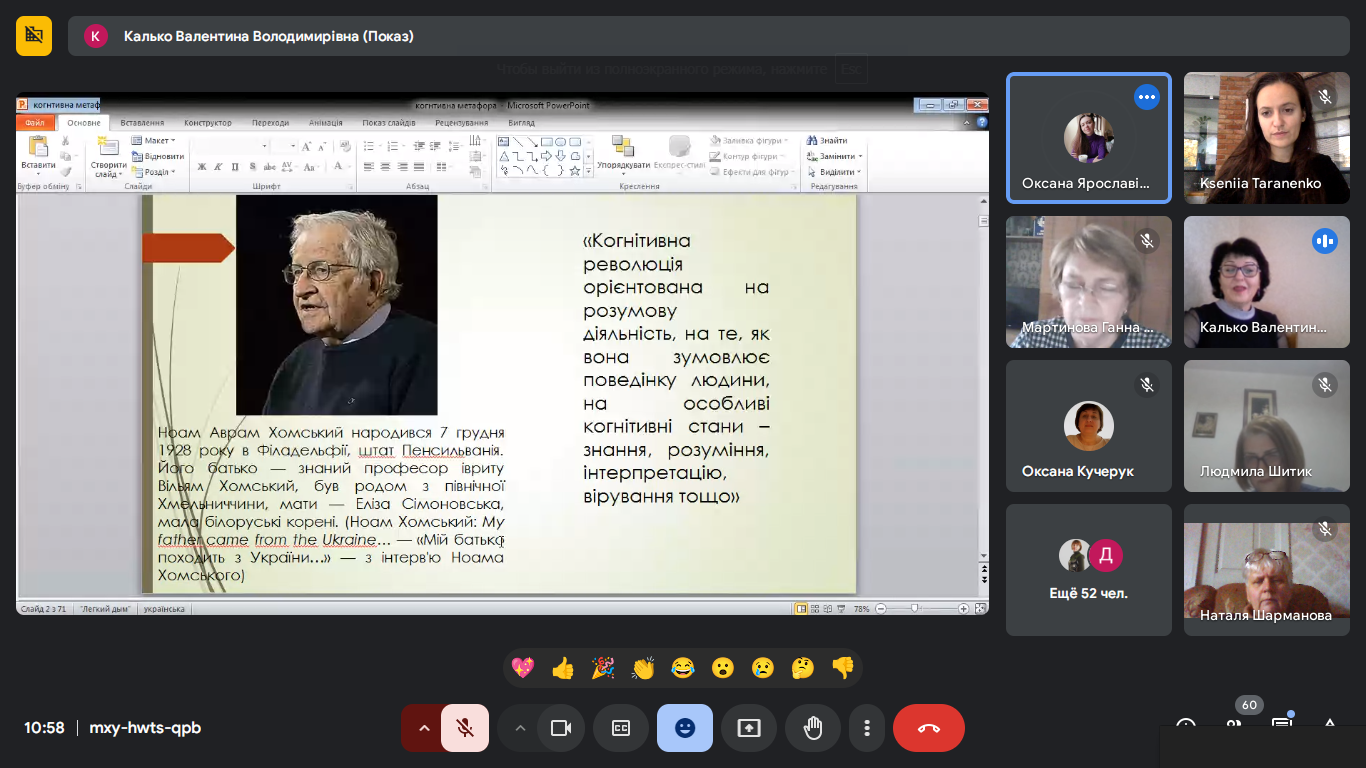
Task: Open the Показ слайдів ribbon tab
Action: tap(389, 123)
